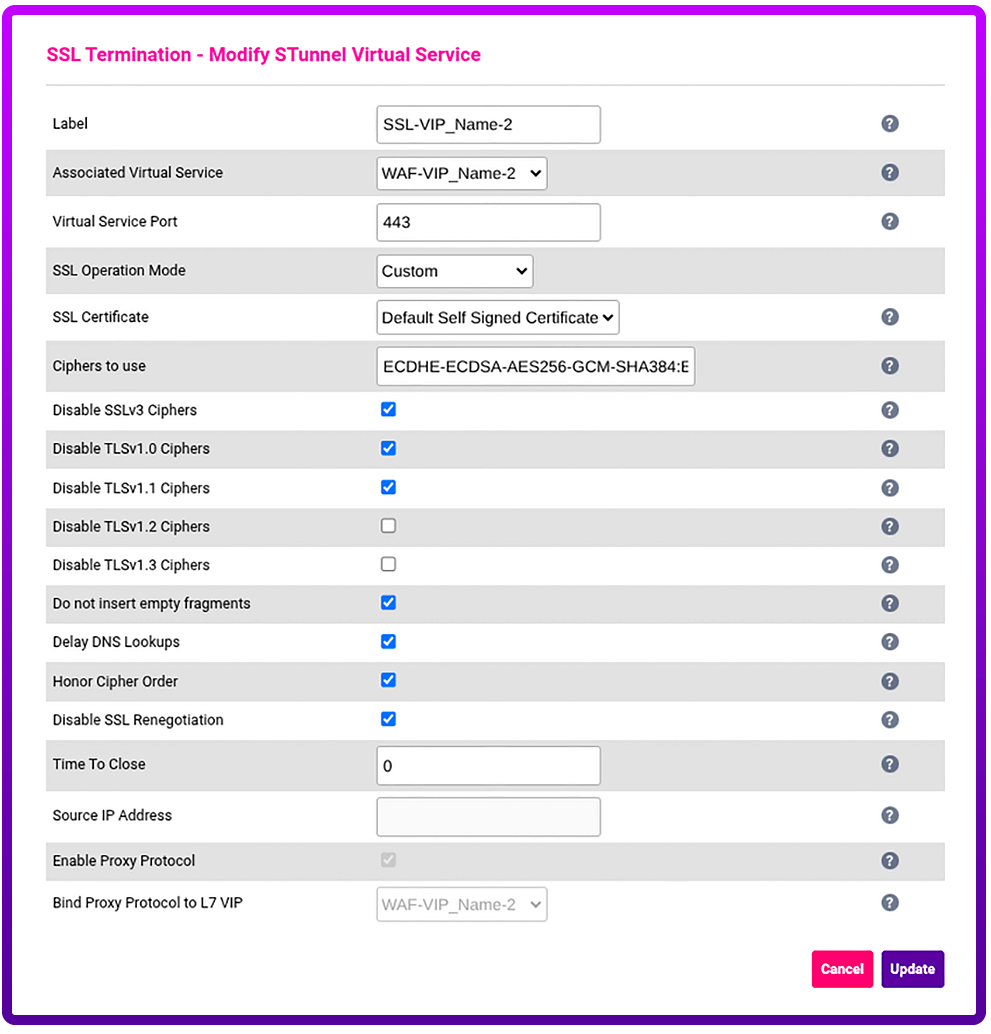
Task: Click the Time To Close field
Action: click(x=488, y=766)
